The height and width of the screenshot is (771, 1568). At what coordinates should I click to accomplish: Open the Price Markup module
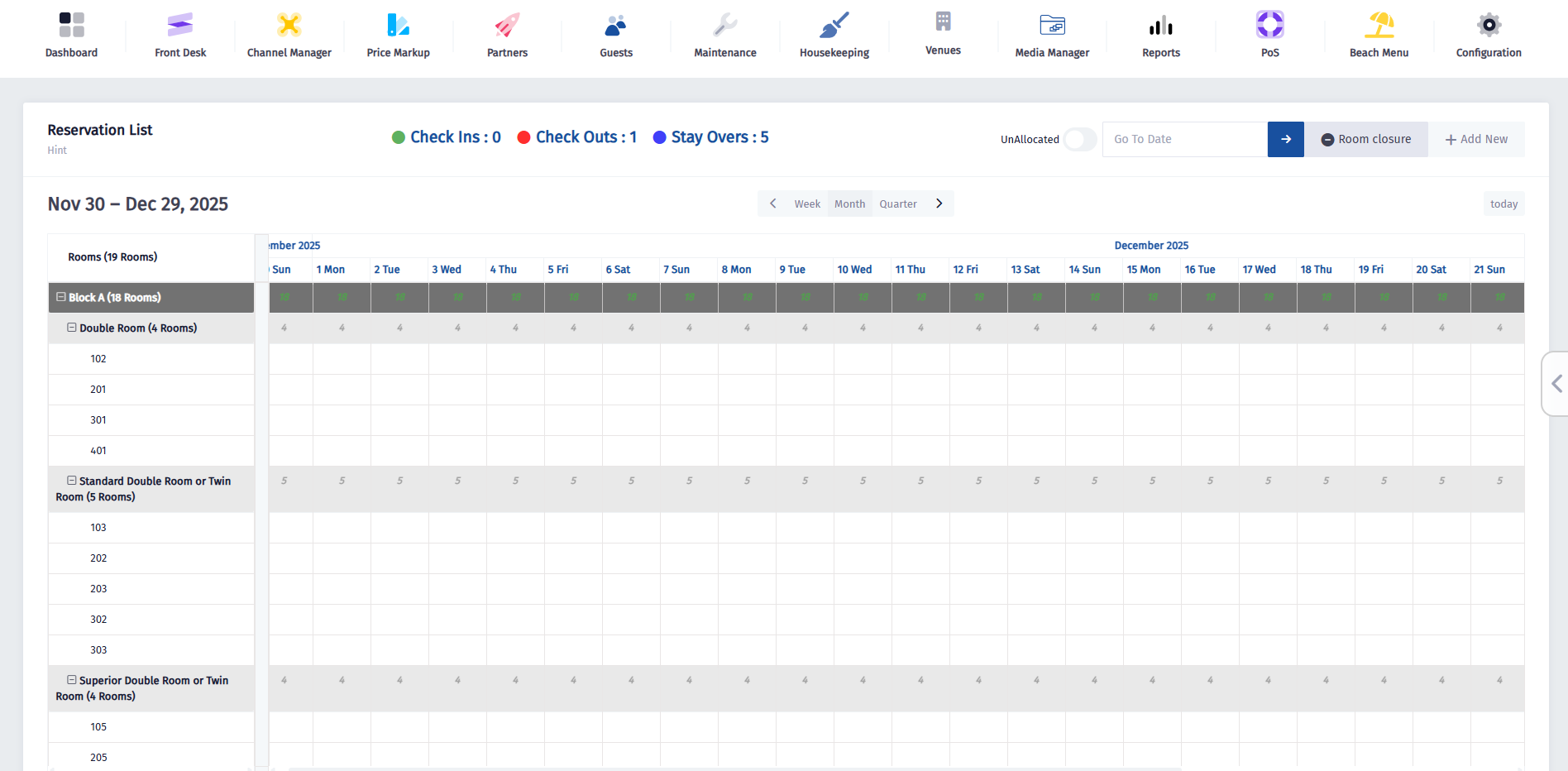pos(398,26)
